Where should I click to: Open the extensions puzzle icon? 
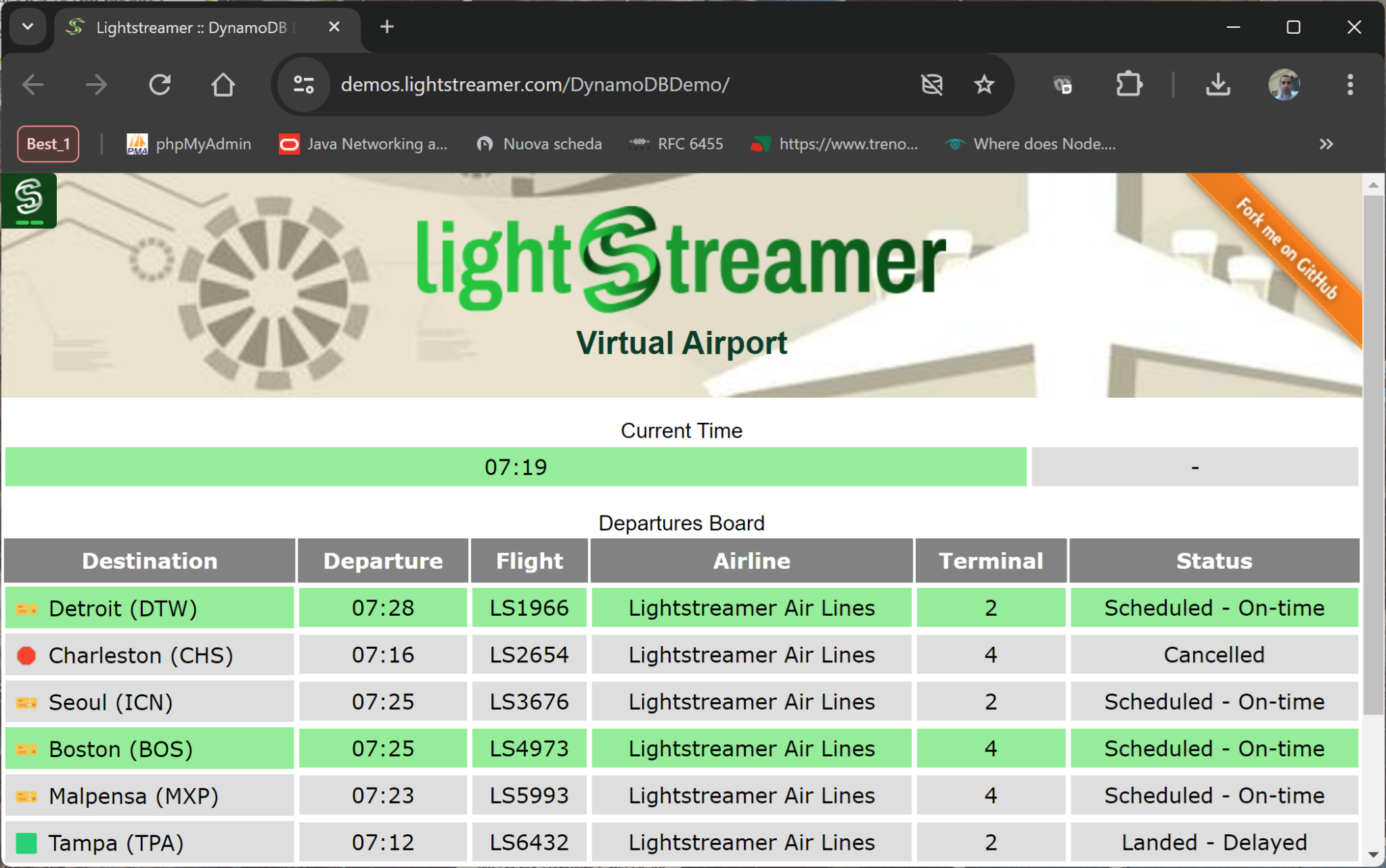[1129, 85]
